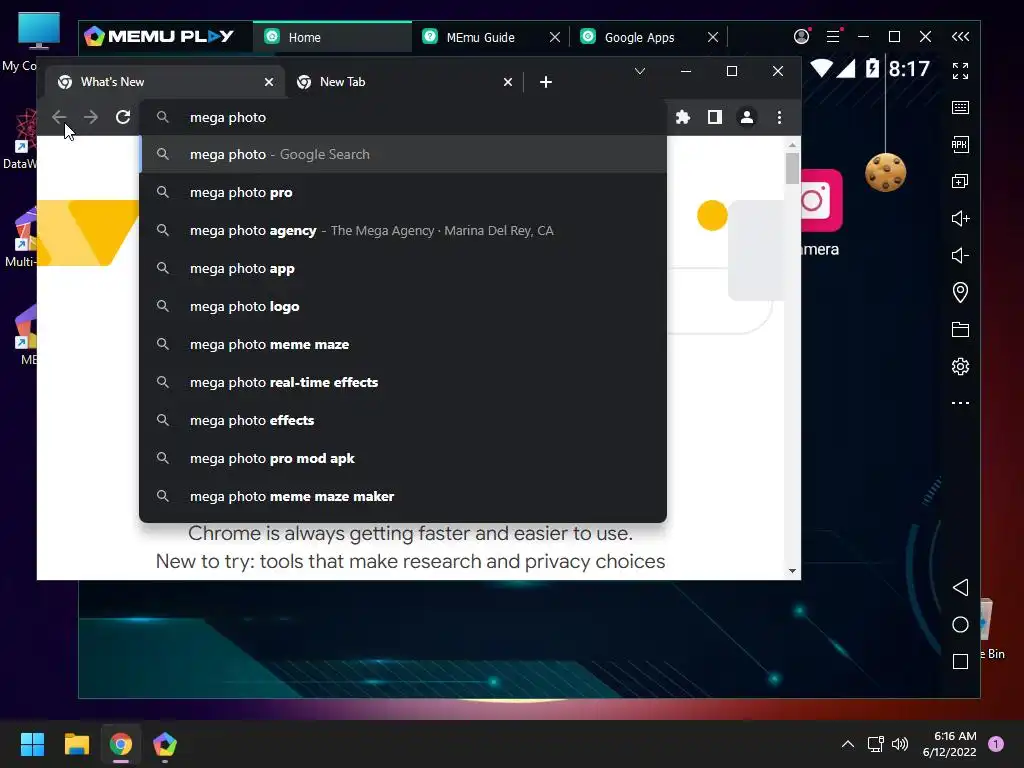This screenshot has width=1024, height=768.
Task: Show more MEmu sidebar tools ellipsis
Action: 960,403
